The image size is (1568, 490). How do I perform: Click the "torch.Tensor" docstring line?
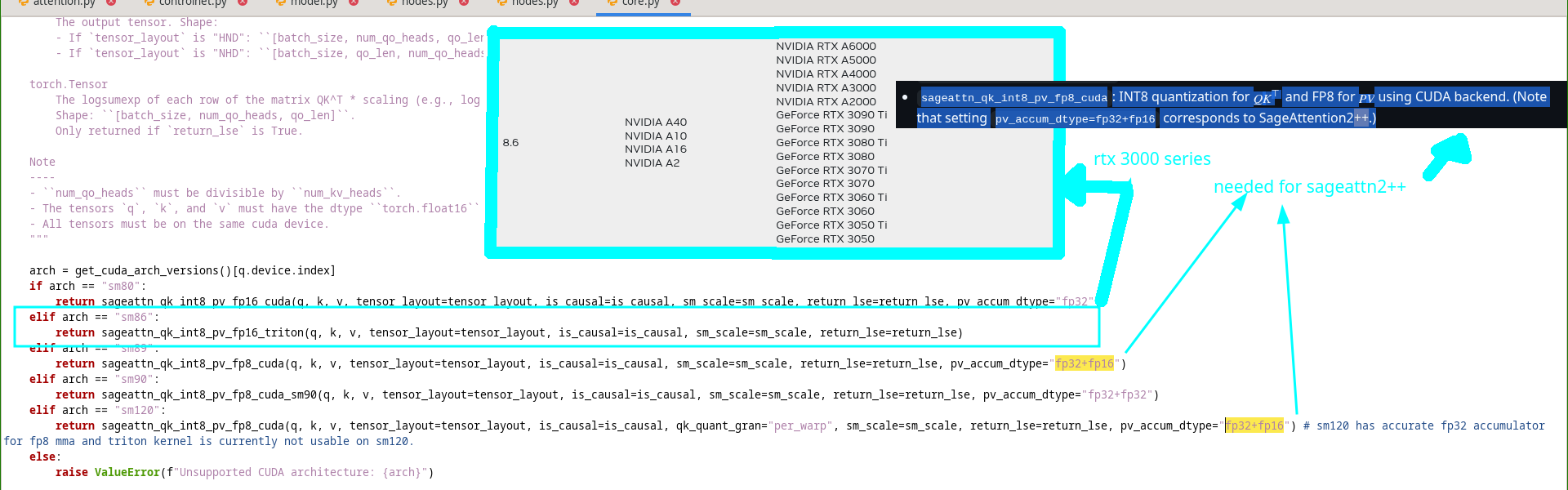69,85
